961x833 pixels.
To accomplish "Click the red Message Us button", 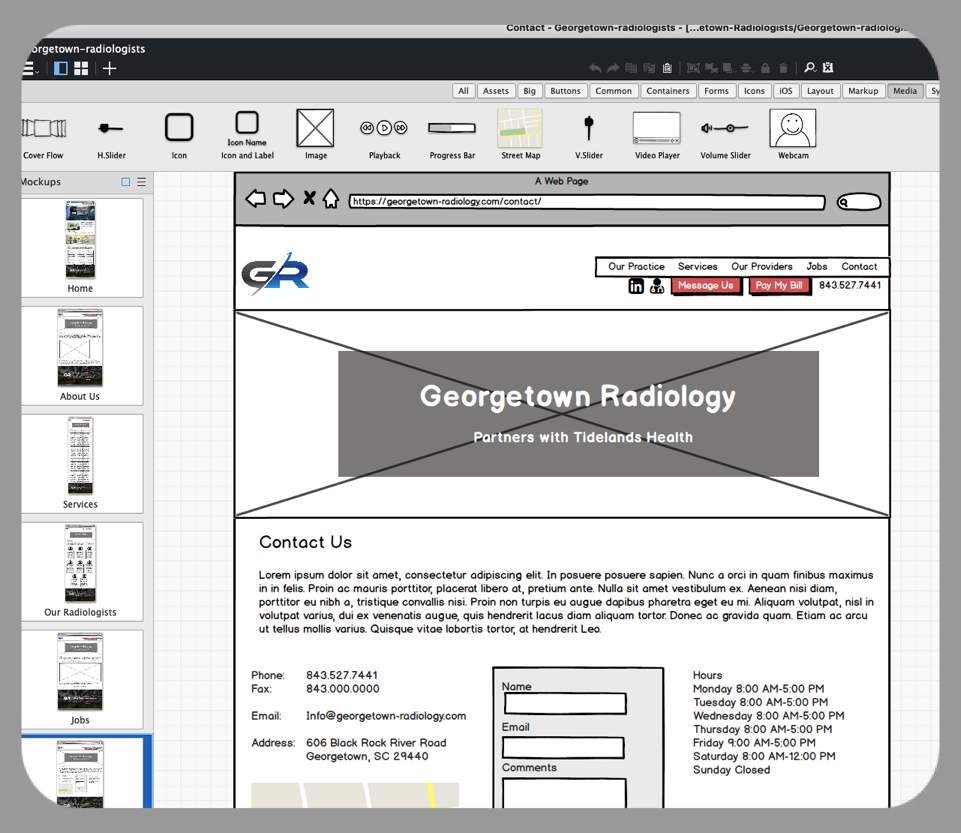I will click(x=705, y=286).
